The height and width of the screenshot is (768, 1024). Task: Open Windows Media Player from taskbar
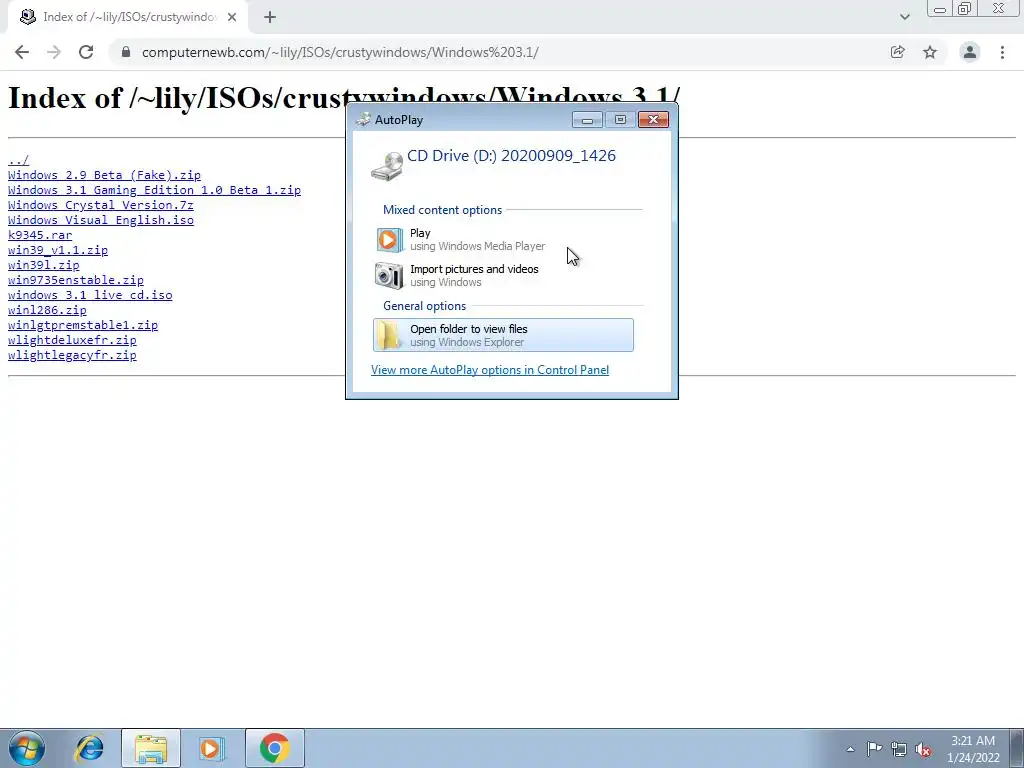click(212, 748)
